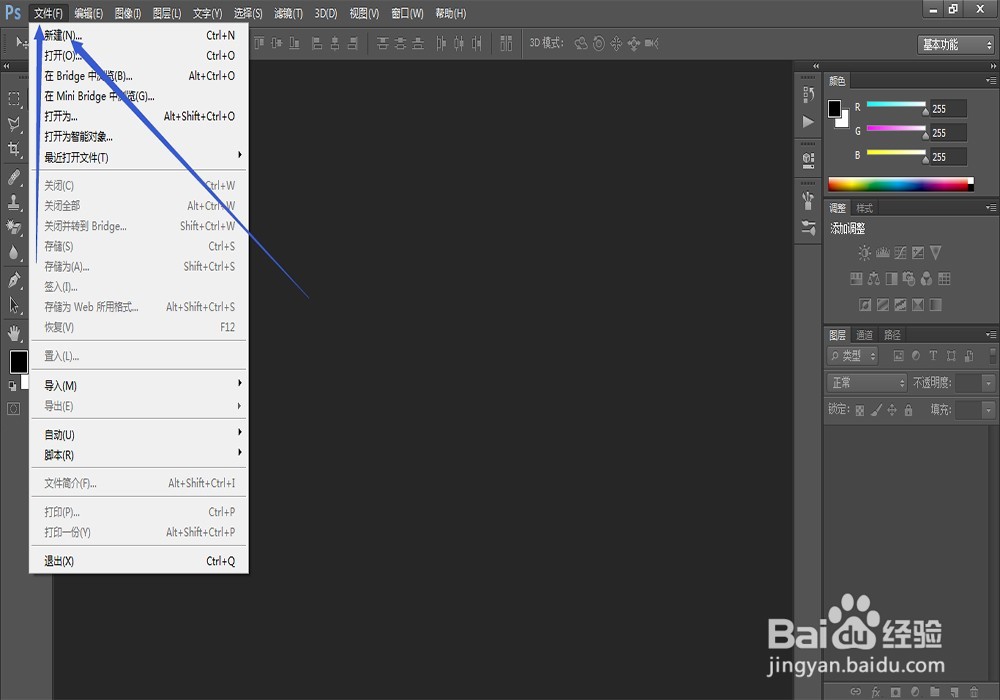1000x700 pixels.
Task: Click the B value input field
Action: click(948, 157)
